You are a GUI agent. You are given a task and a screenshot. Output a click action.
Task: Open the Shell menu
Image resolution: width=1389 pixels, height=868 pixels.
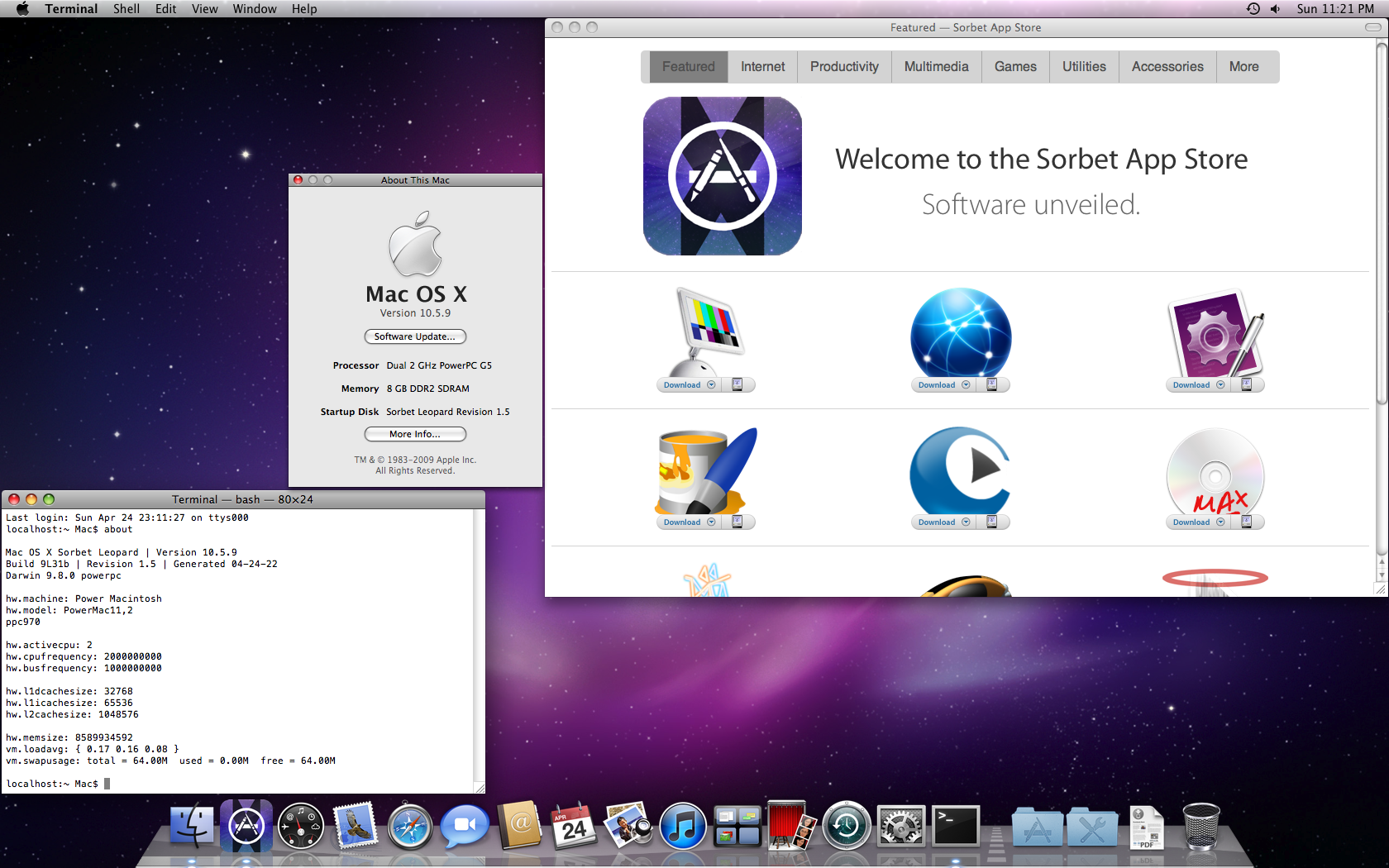click(126, 9)
